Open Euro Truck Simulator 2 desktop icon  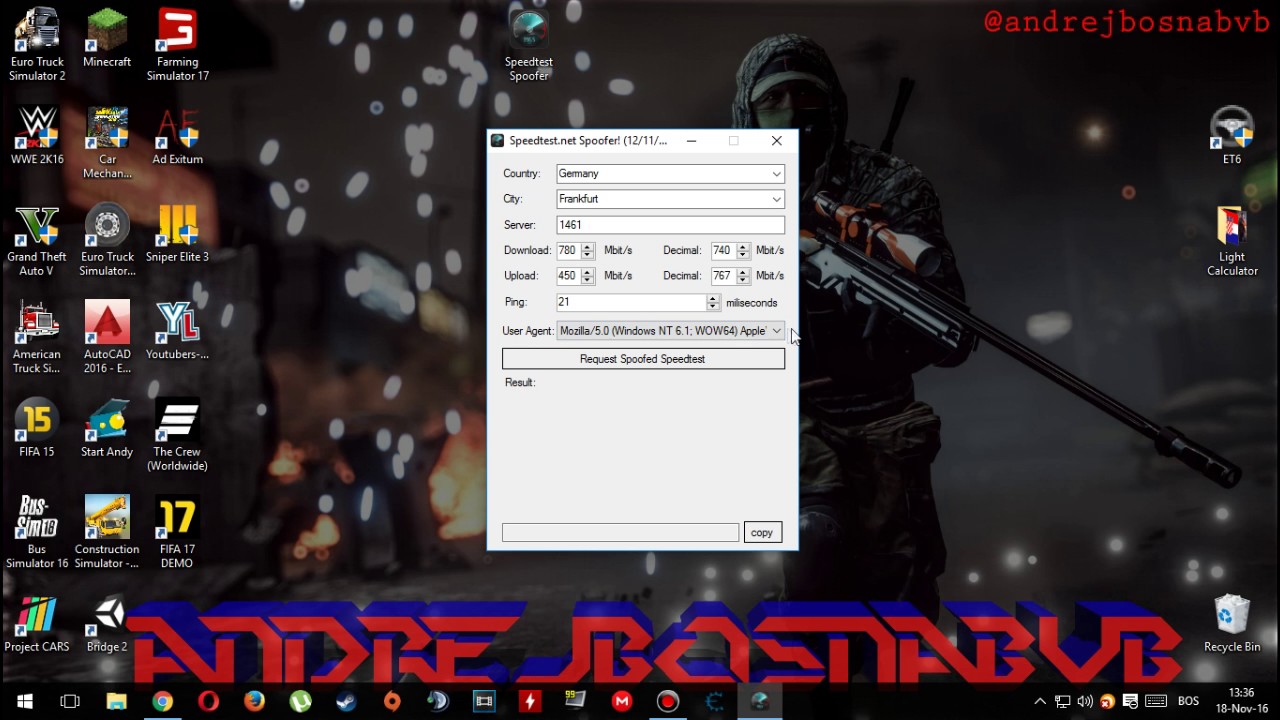[x=37, y=46]
